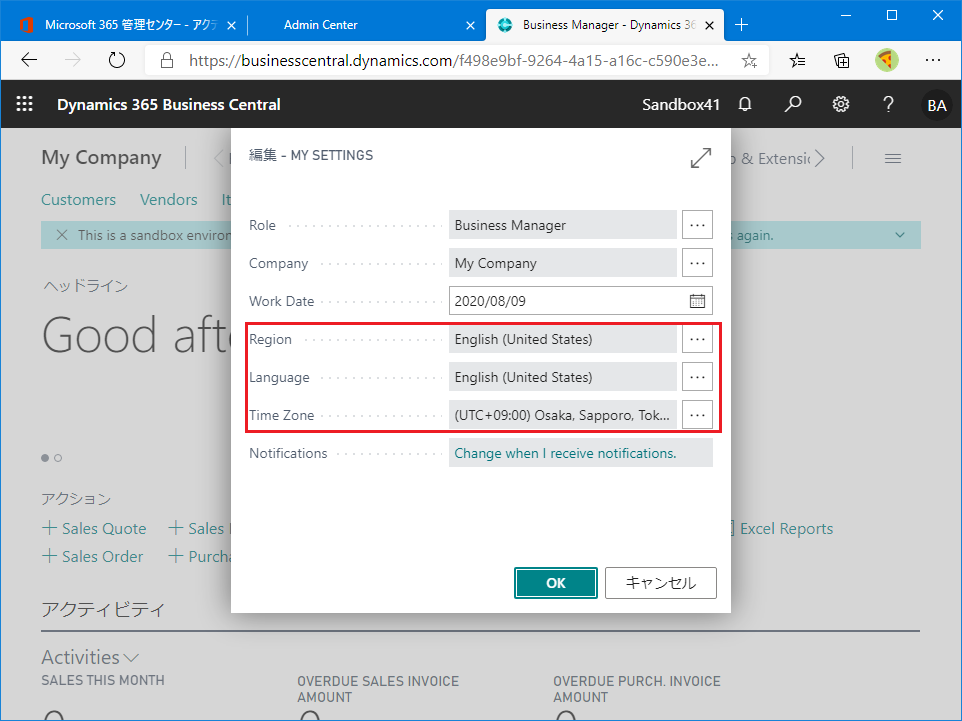Open the help question mark icon
This screenshot has height=721, width=962.
tap(888, 104)
